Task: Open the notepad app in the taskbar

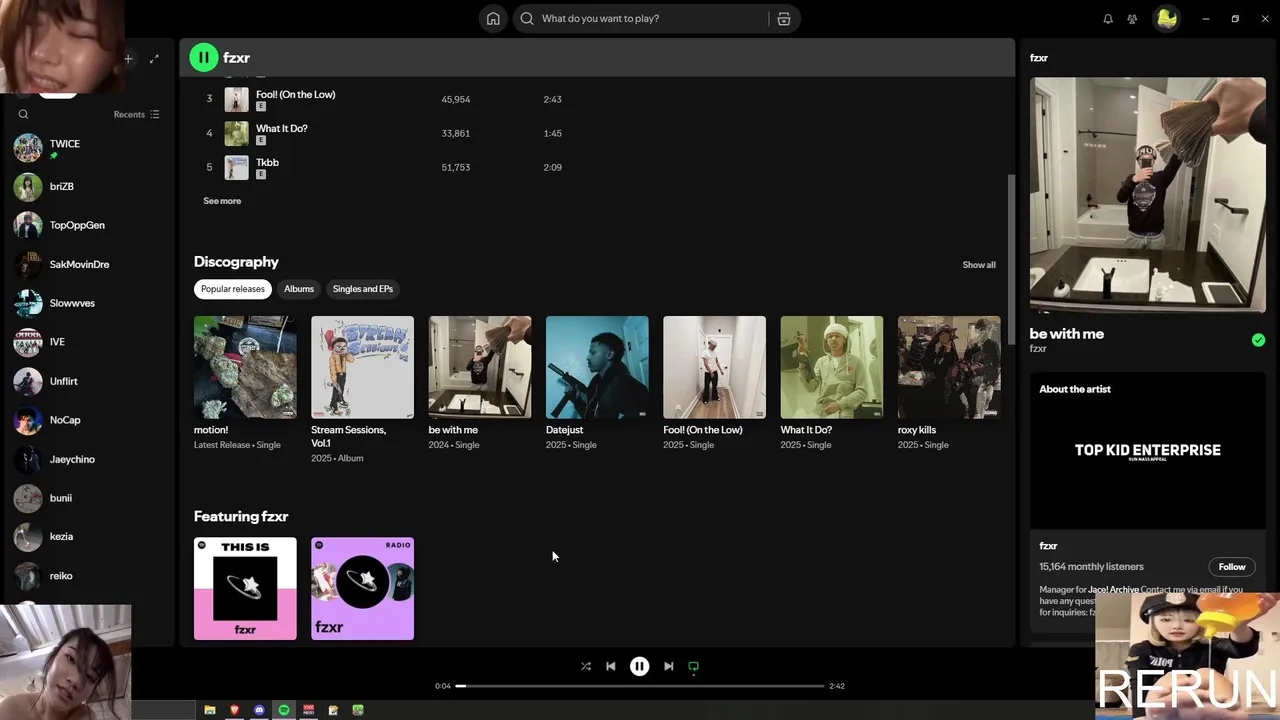Action: tap(333, 710)
